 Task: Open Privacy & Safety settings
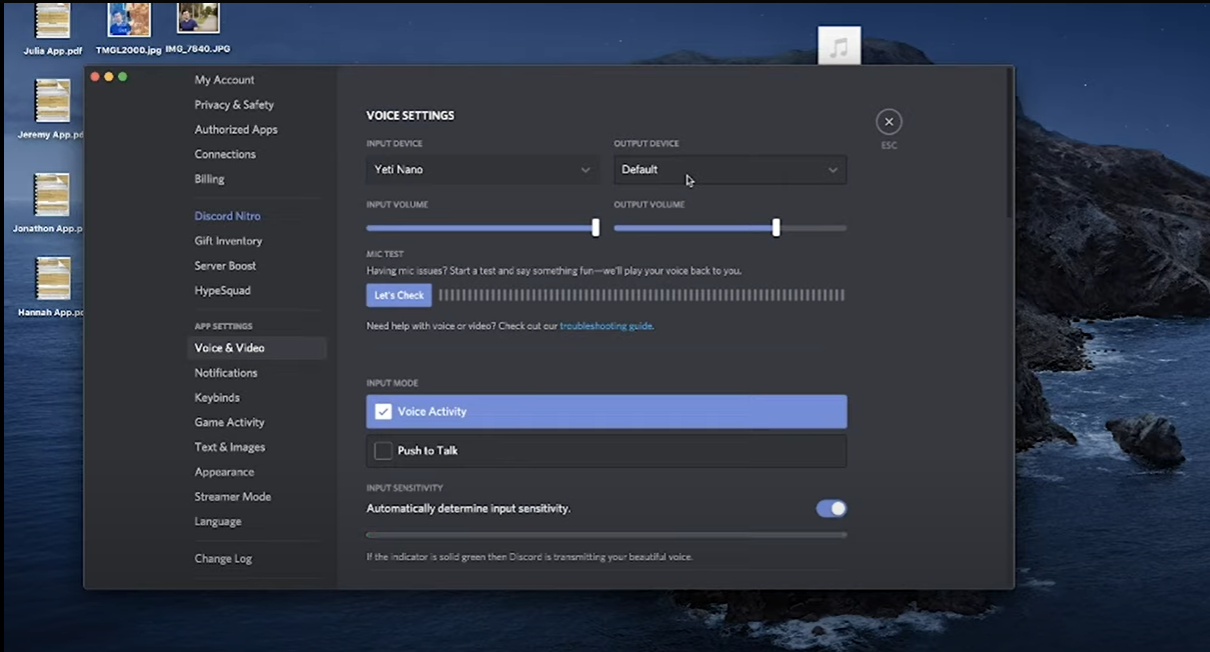[234, 105]
